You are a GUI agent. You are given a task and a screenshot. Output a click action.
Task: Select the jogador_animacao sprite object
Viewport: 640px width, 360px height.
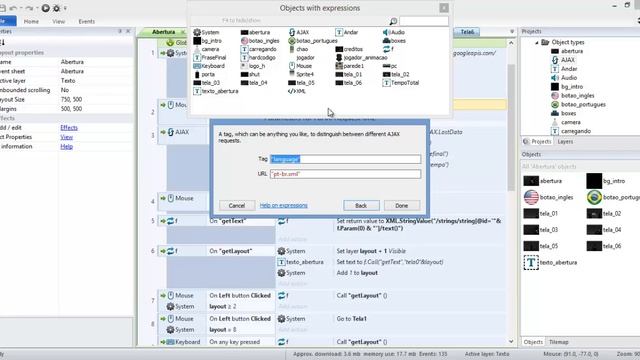pos(361,58)
